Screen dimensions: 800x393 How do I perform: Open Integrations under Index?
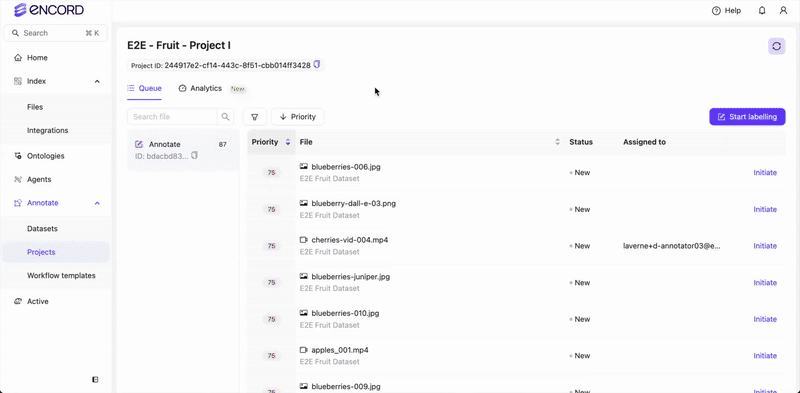pos(47,131)
